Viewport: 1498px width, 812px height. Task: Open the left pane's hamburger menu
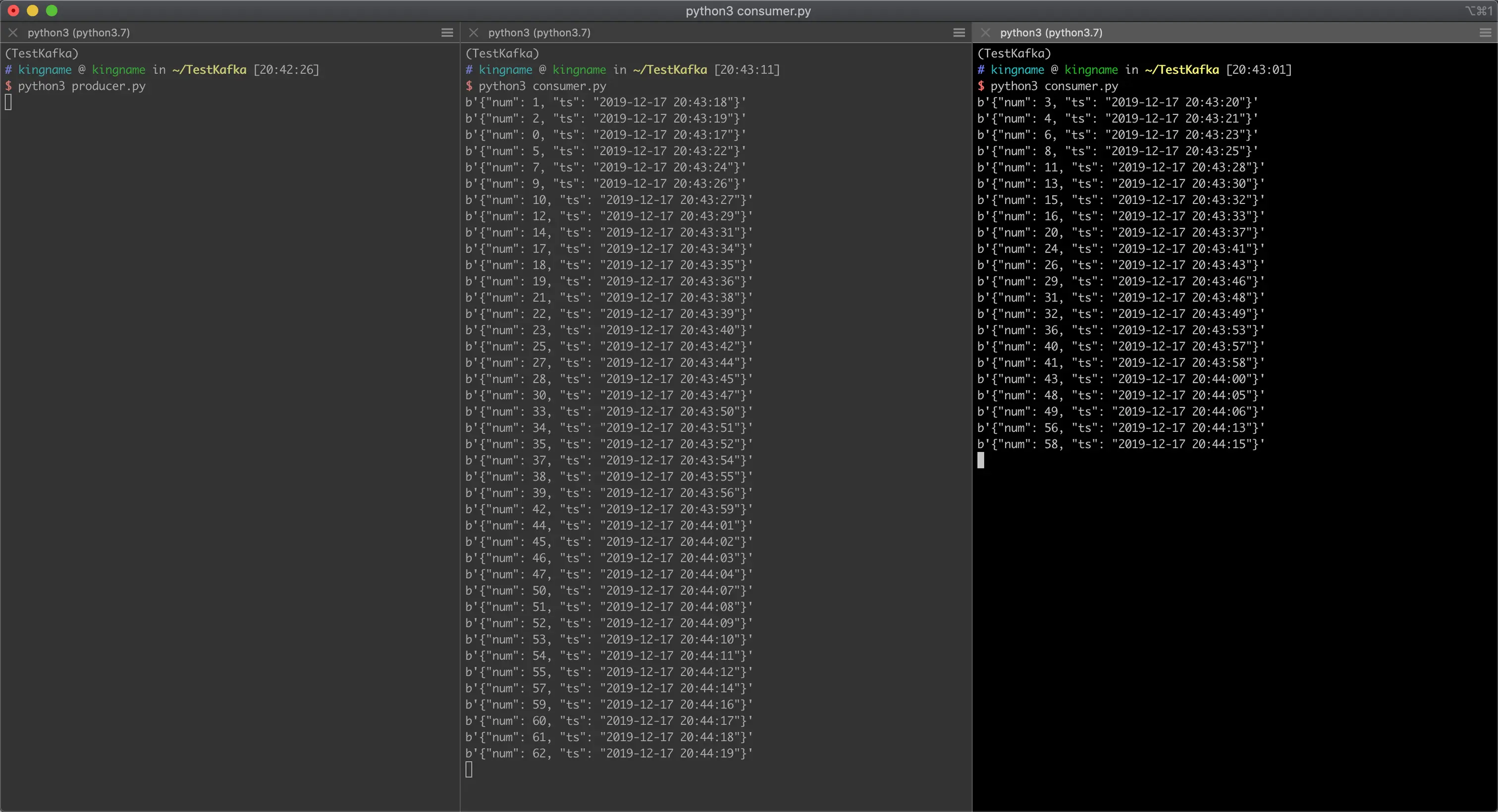pos(447,33)
